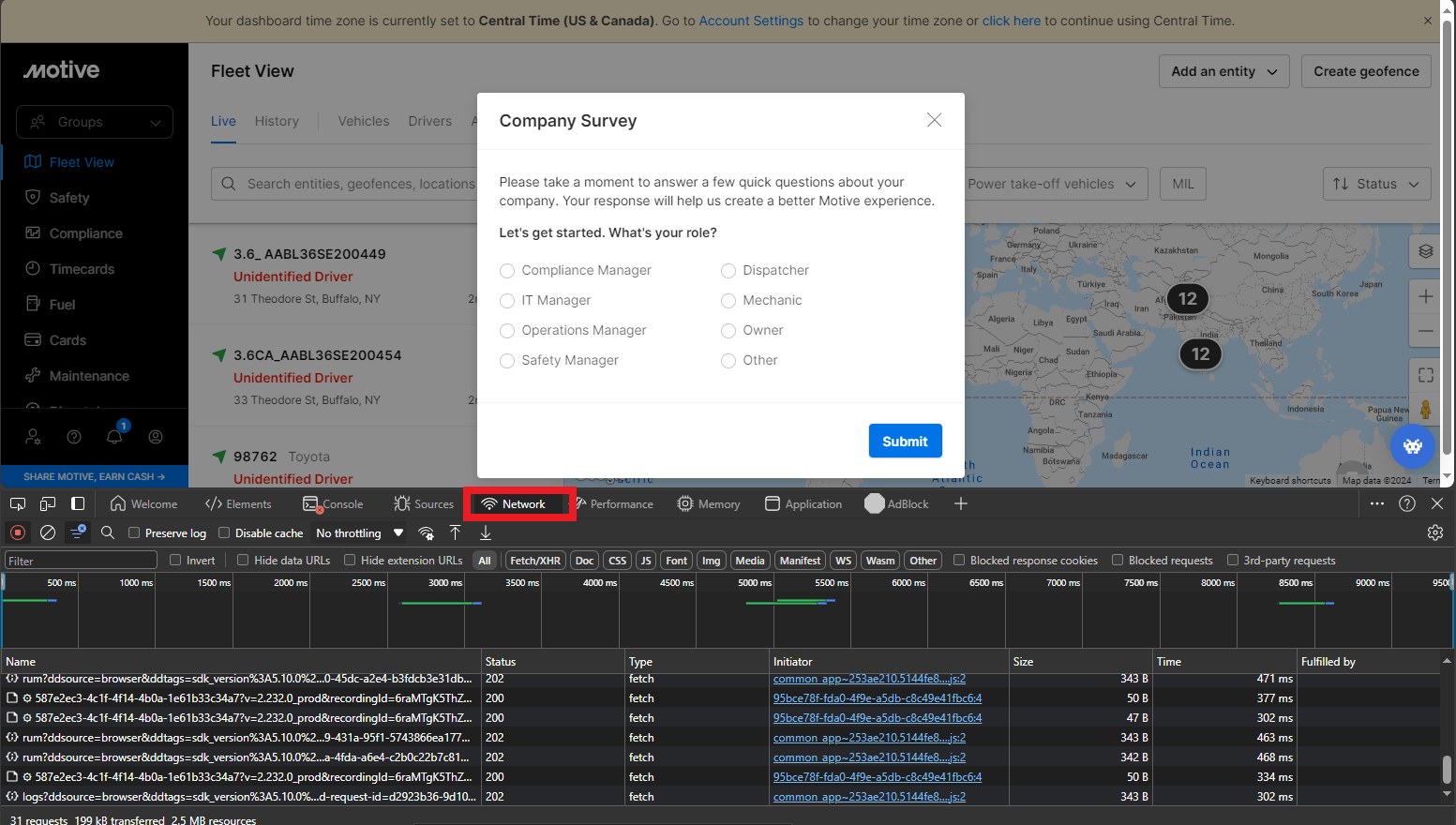1456x825 pixels.
Task: Click the Street View pegman icon
Action: pyautogui.click(x=1426, y=410)
